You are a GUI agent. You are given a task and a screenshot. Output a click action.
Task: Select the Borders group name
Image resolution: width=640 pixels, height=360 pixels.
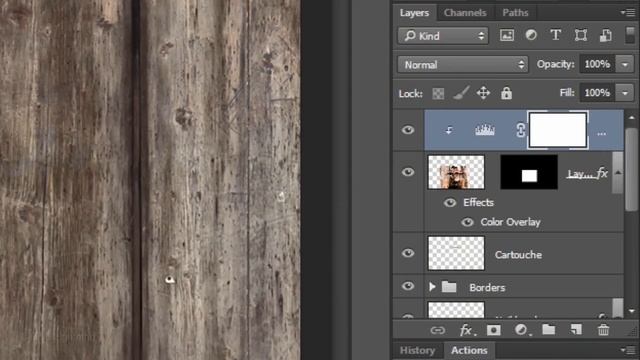click(487, 287)
